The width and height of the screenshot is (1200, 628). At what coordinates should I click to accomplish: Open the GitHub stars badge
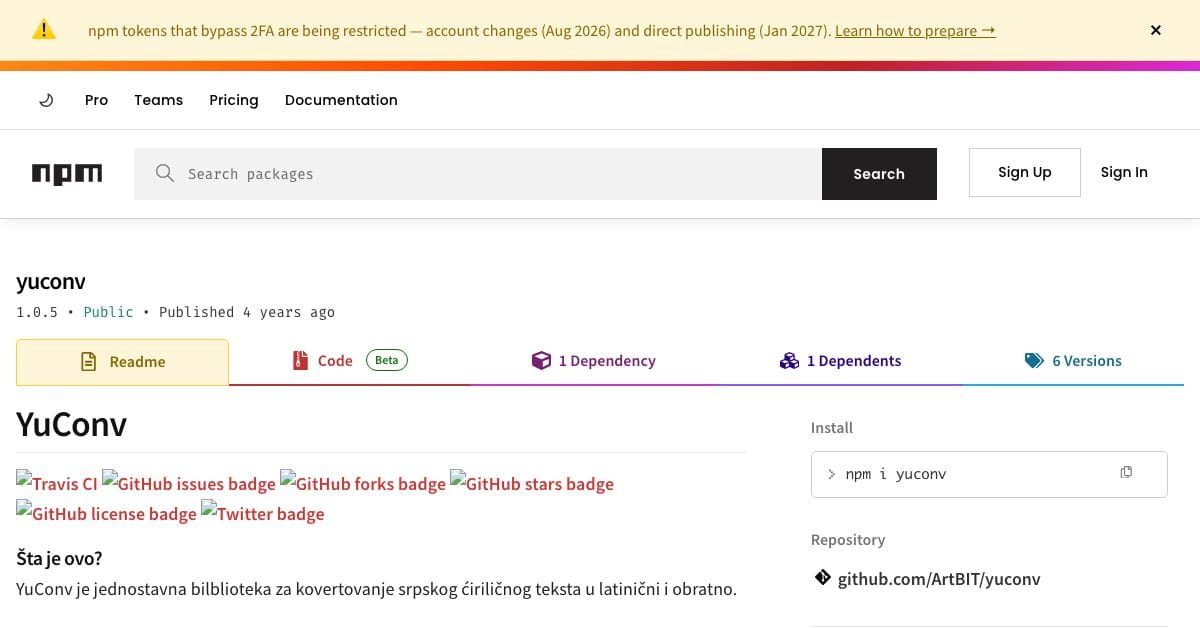tap(532, 483)
